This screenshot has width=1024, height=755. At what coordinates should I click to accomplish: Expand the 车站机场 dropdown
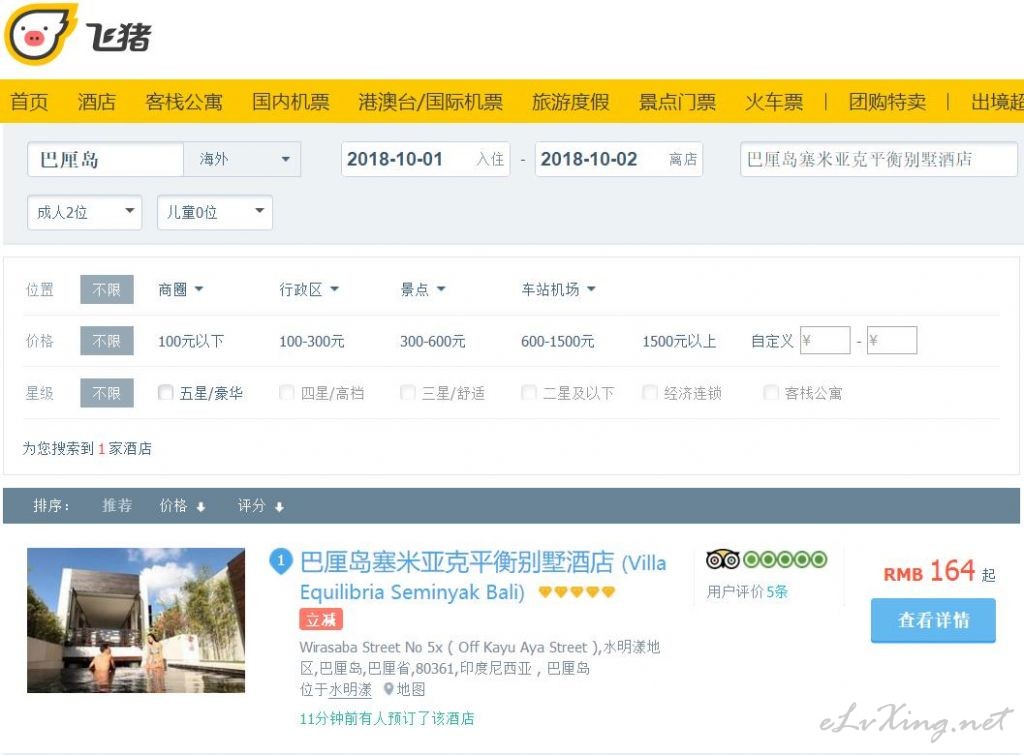point(558,289)
